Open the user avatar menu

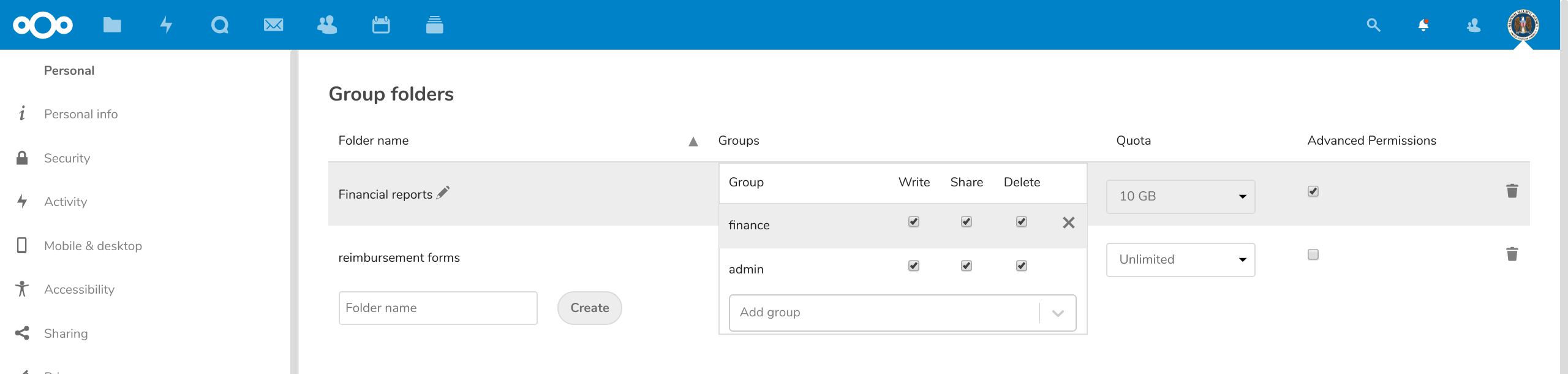pos(1523,25)
